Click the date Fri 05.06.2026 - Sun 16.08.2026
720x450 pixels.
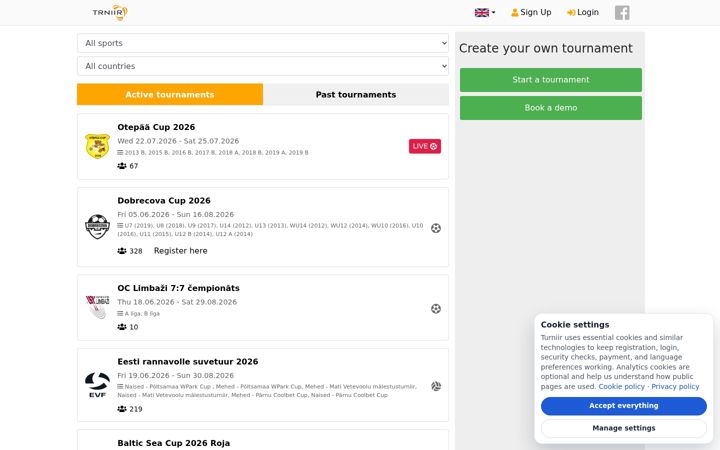coord(175,214)
